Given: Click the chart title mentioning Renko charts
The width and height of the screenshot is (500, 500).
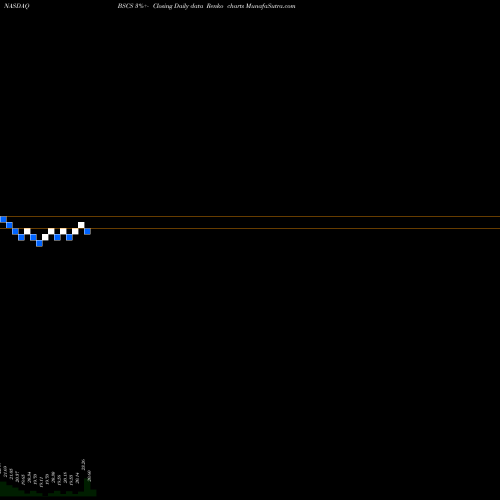Looking at the screenshot, I should pyautogui.click(x=206, y=6).
